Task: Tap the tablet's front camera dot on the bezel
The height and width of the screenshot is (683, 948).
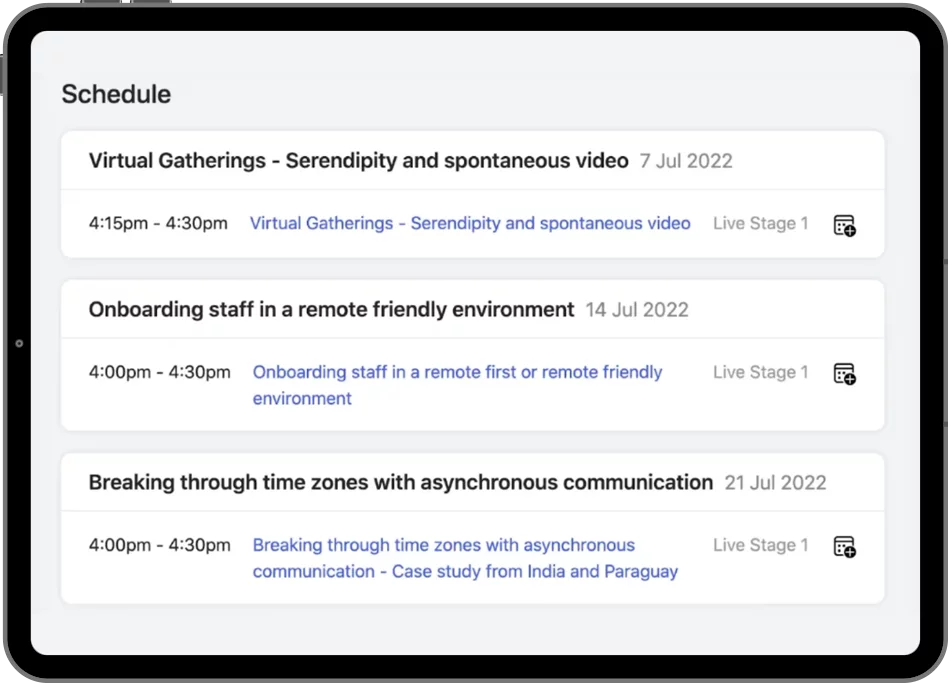Action: coord(19,343)
